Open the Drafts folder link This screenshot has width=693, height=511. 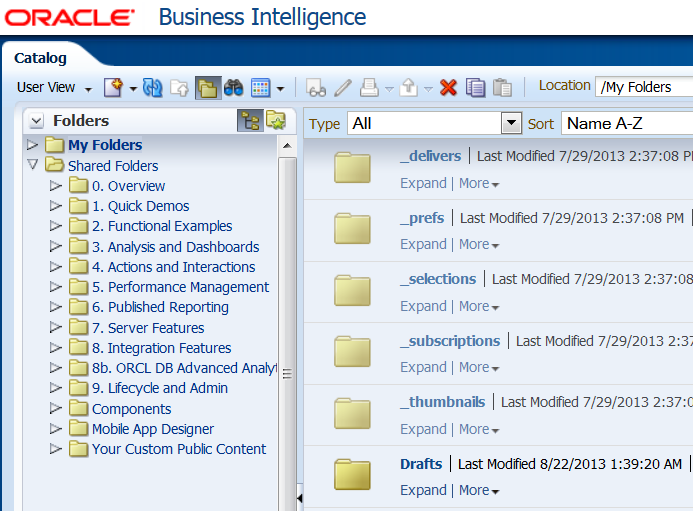click(x=421, y=464)
